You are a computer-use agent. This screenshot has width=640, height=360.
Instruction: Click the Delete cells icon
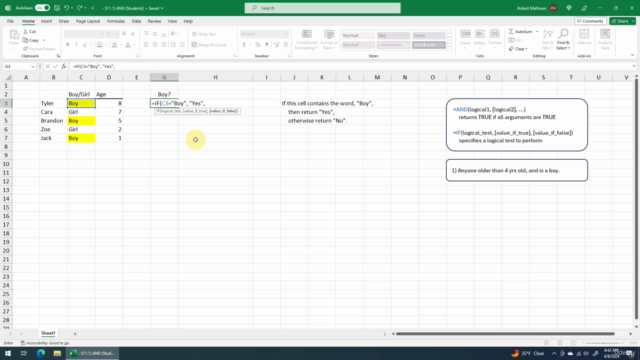(480, 34)
